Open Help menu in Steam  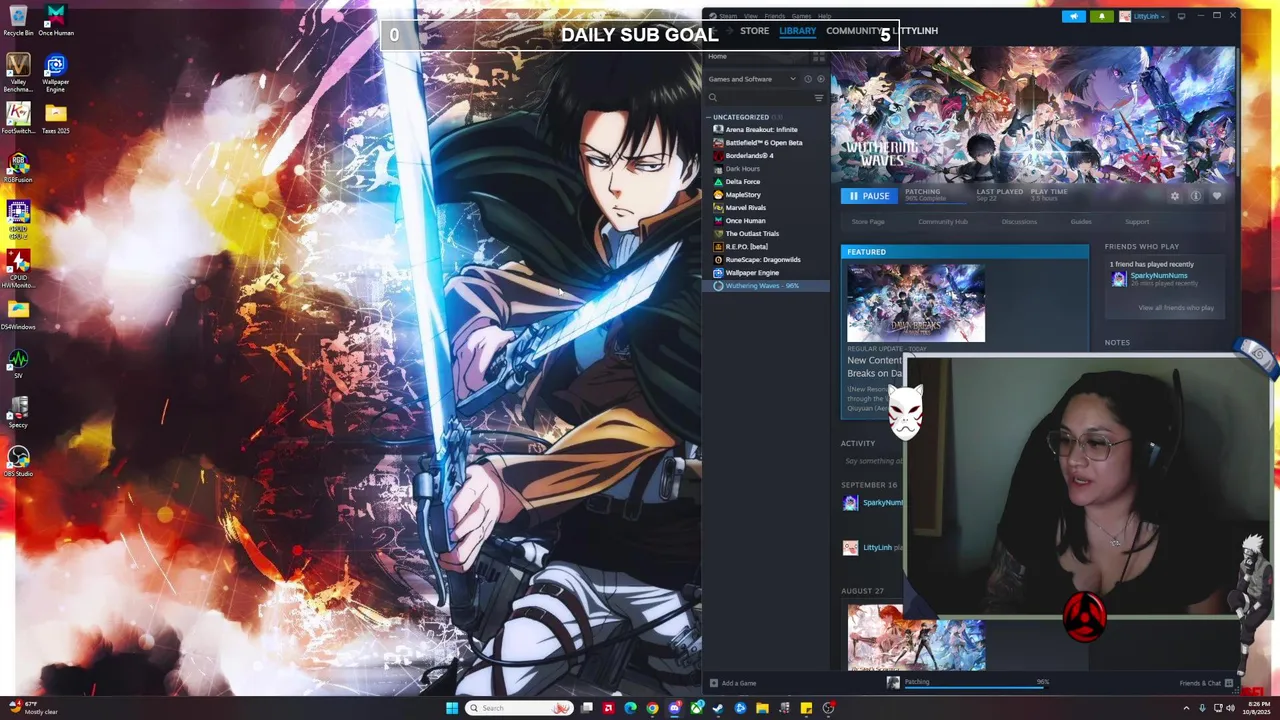tap(824, 16)
